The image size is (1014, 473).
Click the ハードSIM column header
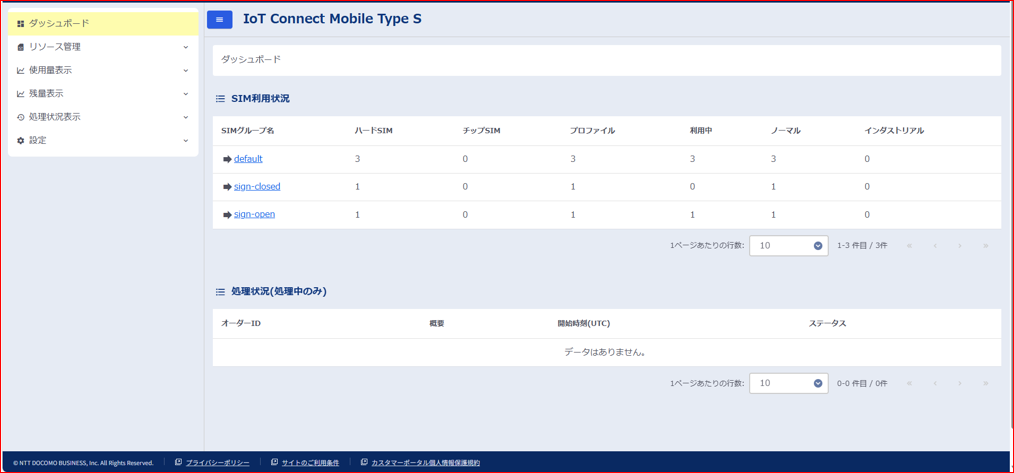tap(374, 131)
